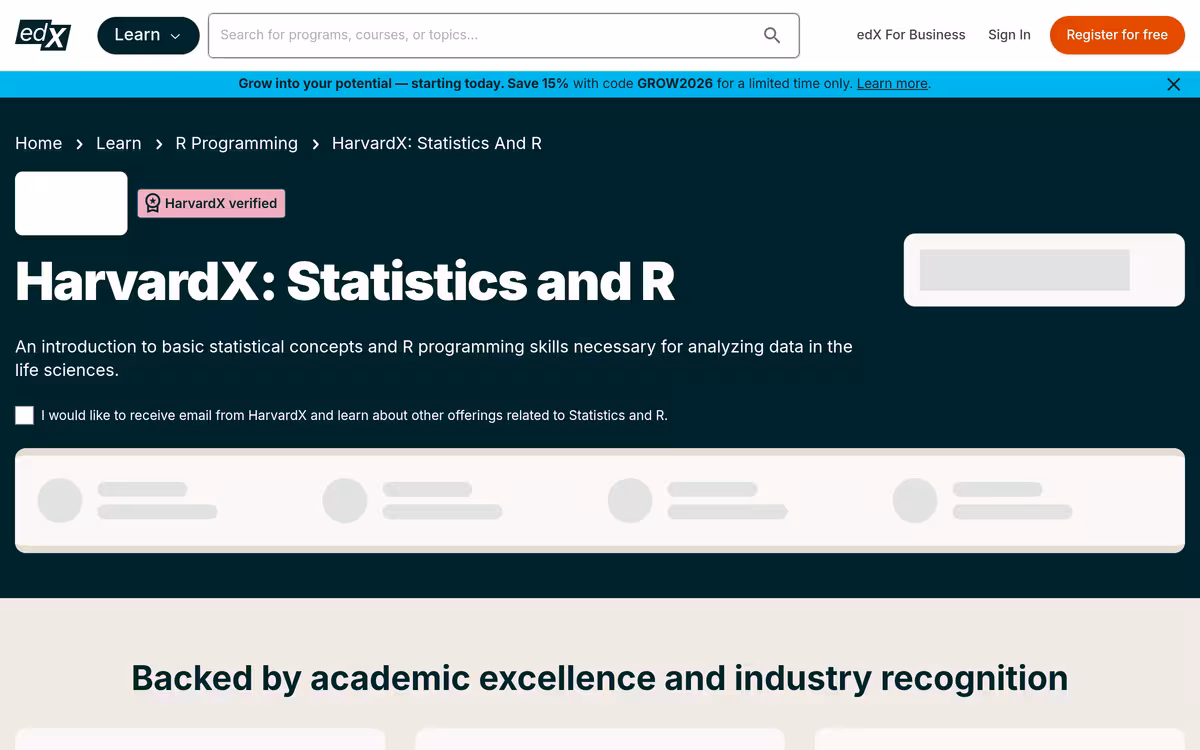Click Sign In

[1009, 35]
